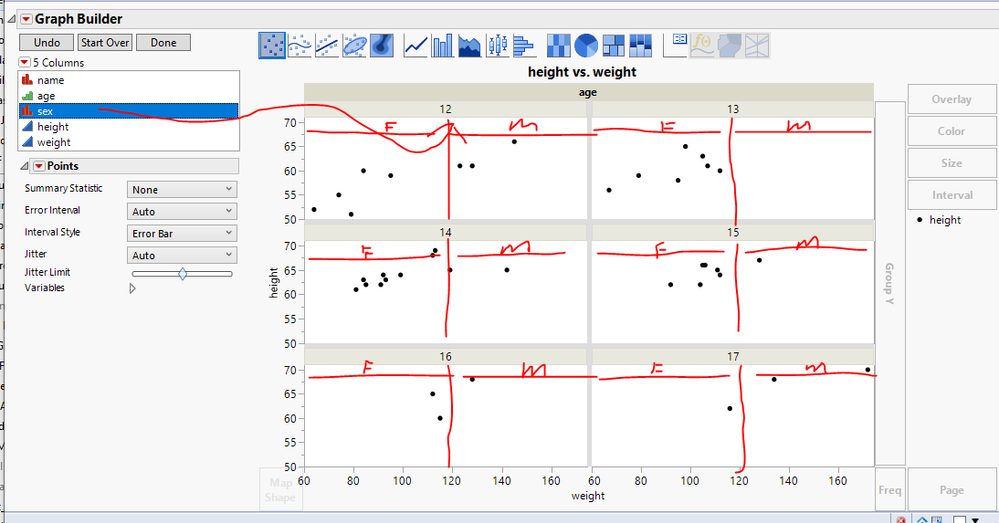This screenshot has width=999, height=523.
Task: Select the Heatmap element icon
Action: (559, 46)
